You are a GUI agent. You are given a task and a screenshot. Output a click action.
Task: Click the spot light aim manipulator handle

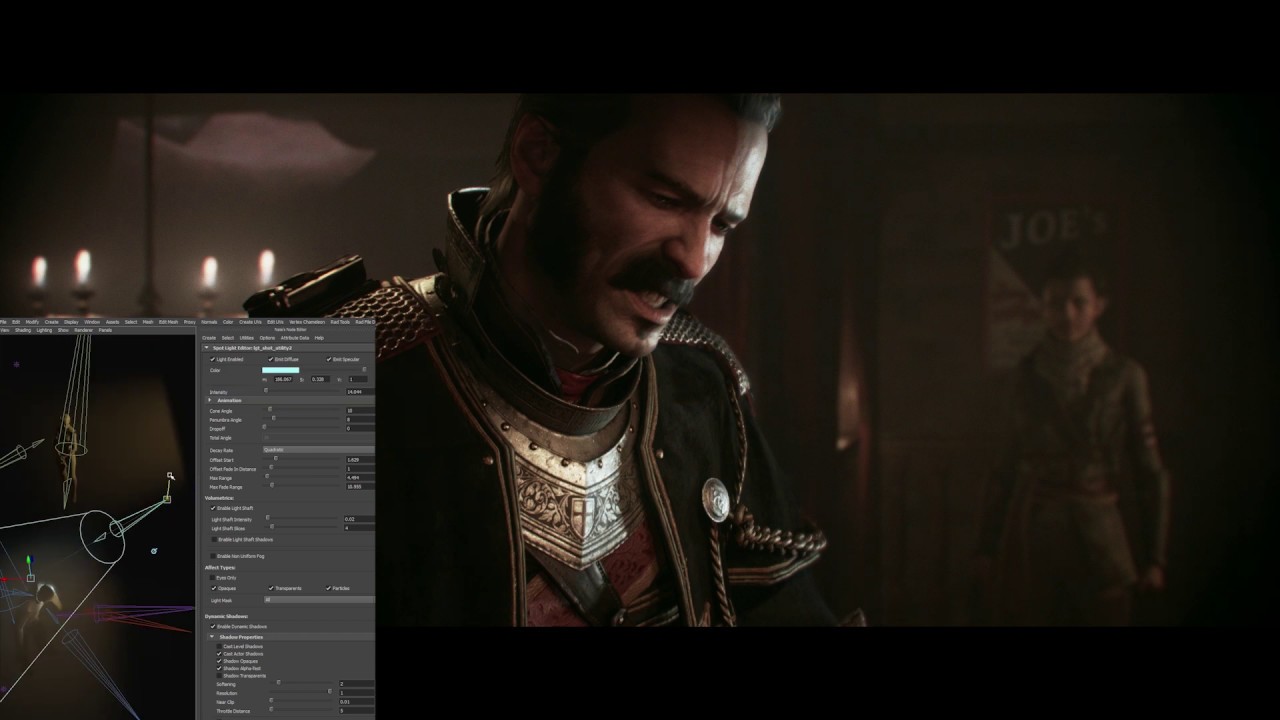point(171,476)
